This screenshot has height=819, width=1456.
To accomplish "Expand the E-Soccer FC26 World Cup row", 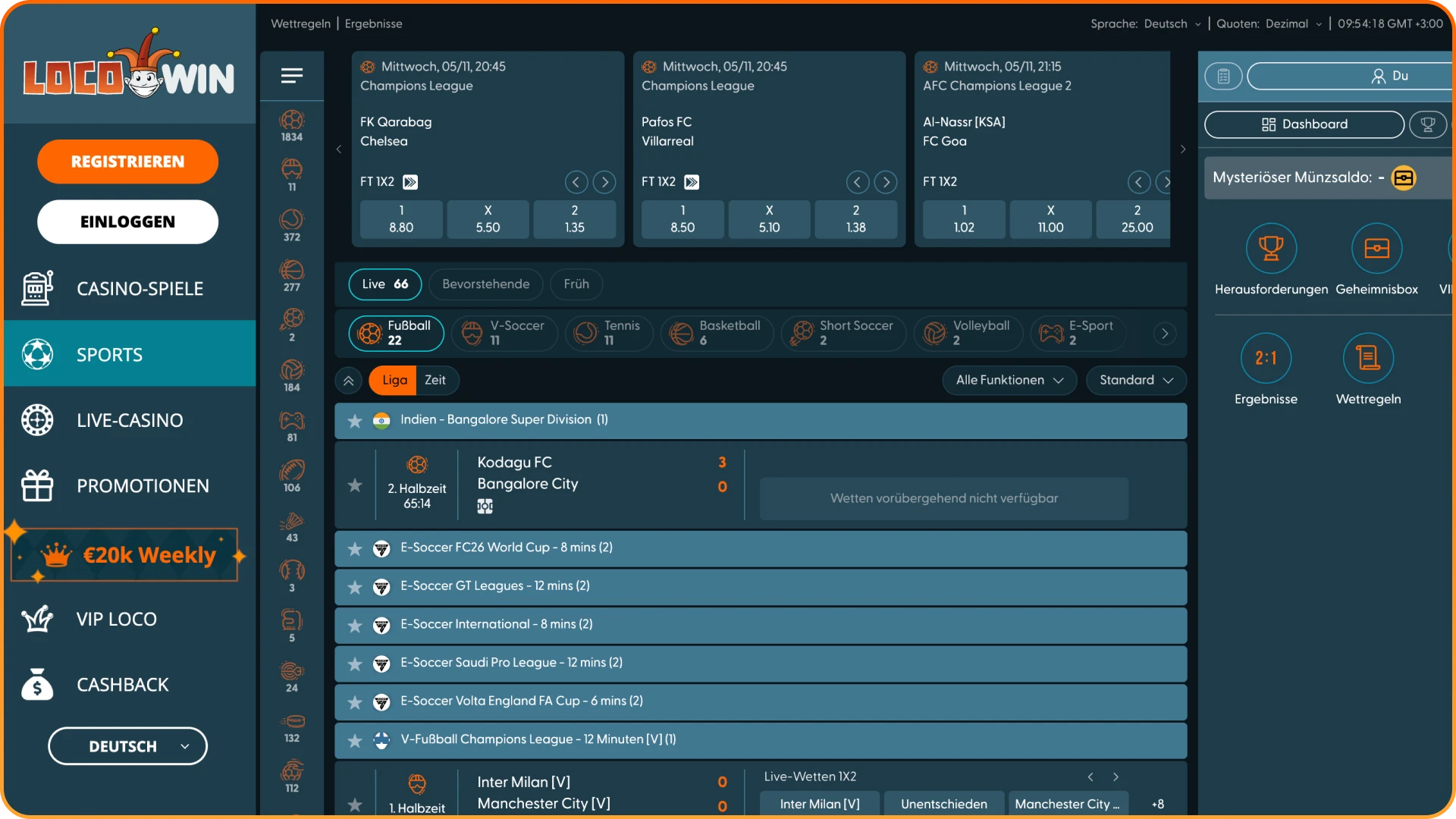I will [x=761, y=548].
